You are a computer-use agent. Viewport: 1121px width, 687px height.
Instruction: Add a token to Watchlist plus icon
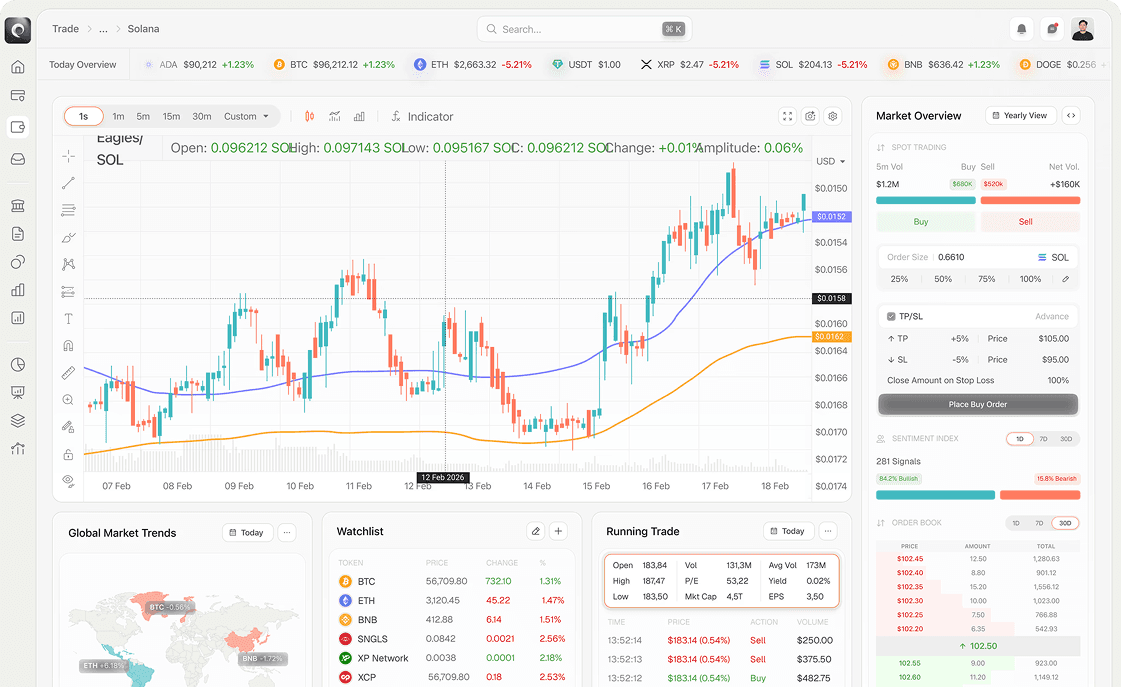point(558,531)
